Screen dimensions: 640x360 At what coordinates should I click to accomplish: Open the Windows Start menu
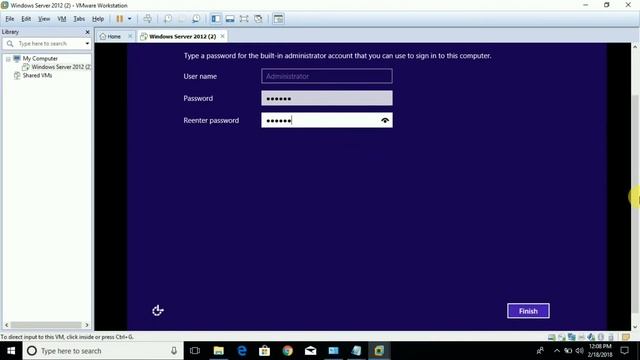click(11, 351)
